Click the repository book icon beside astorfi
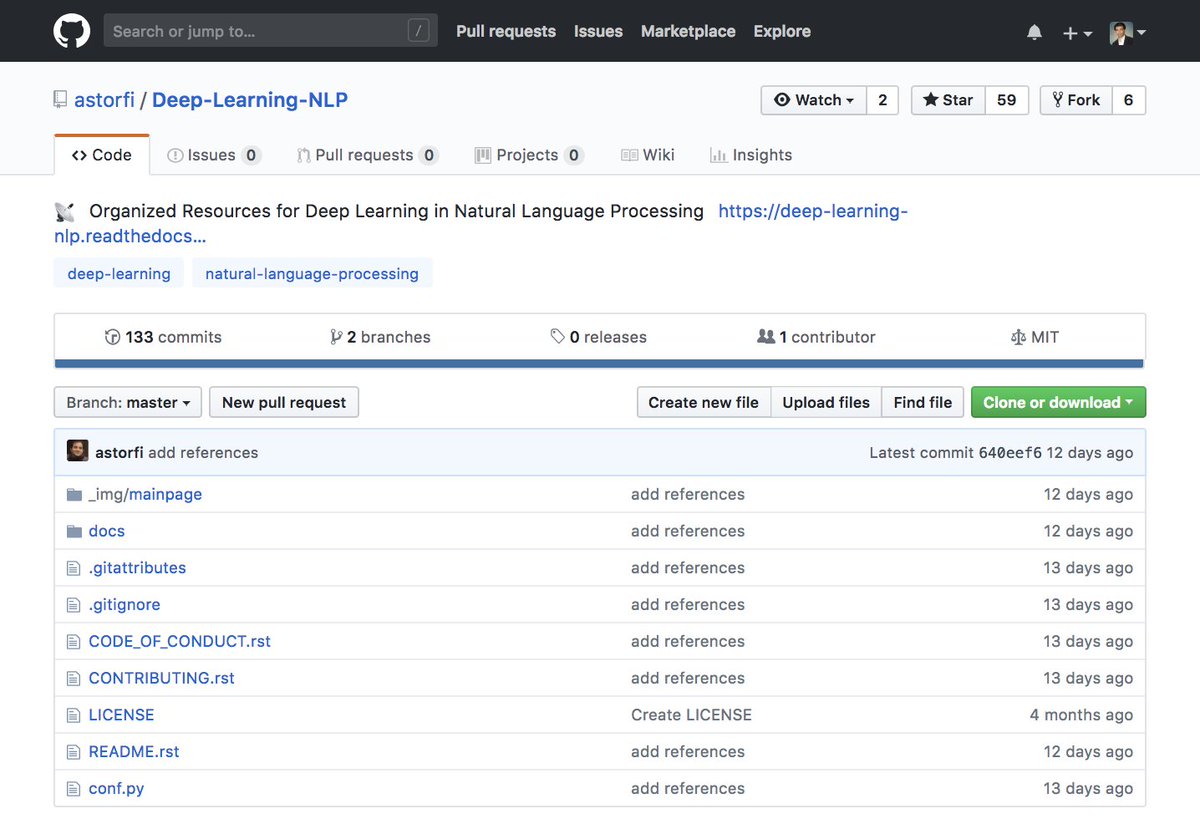This screenshot has width=1200, height=819. click(x=61, y=100)
